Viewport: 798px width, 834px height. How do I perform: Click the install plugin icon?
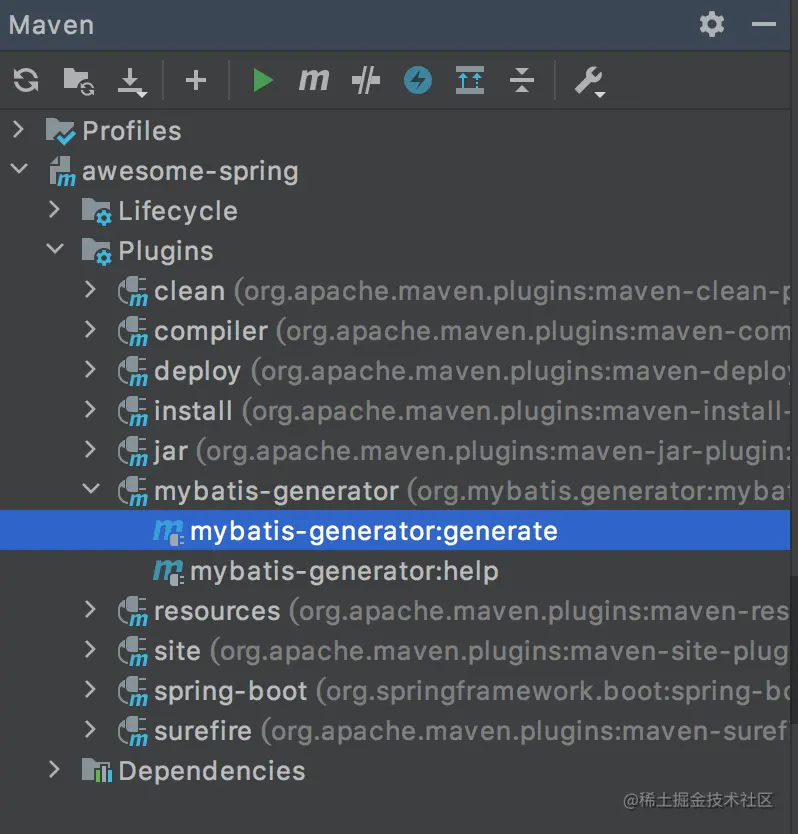click(x=132, y=412)
